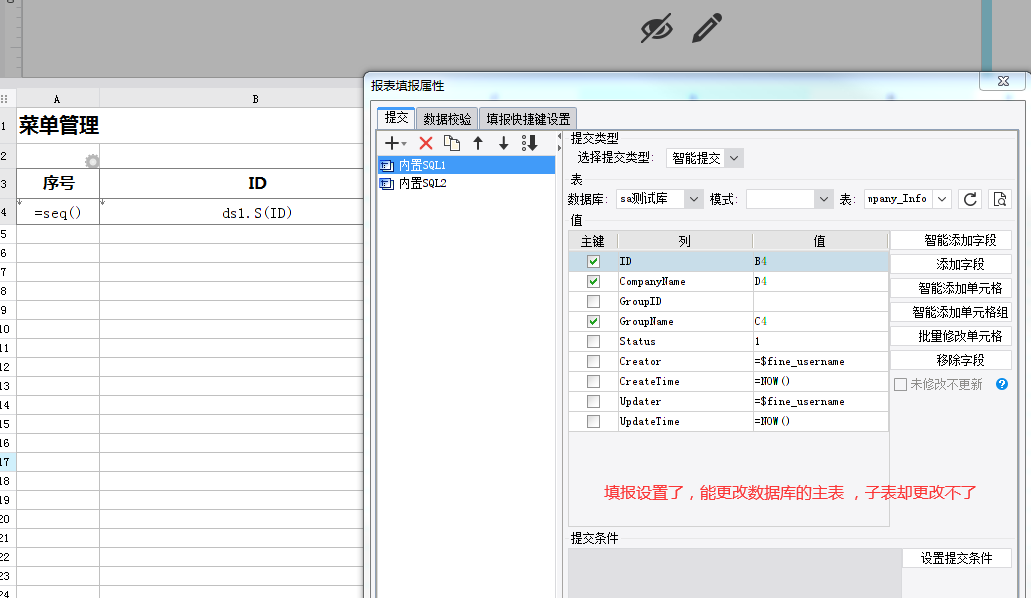Click the pencil edit icon at top

pyautogui.click(x=707, y=28)
